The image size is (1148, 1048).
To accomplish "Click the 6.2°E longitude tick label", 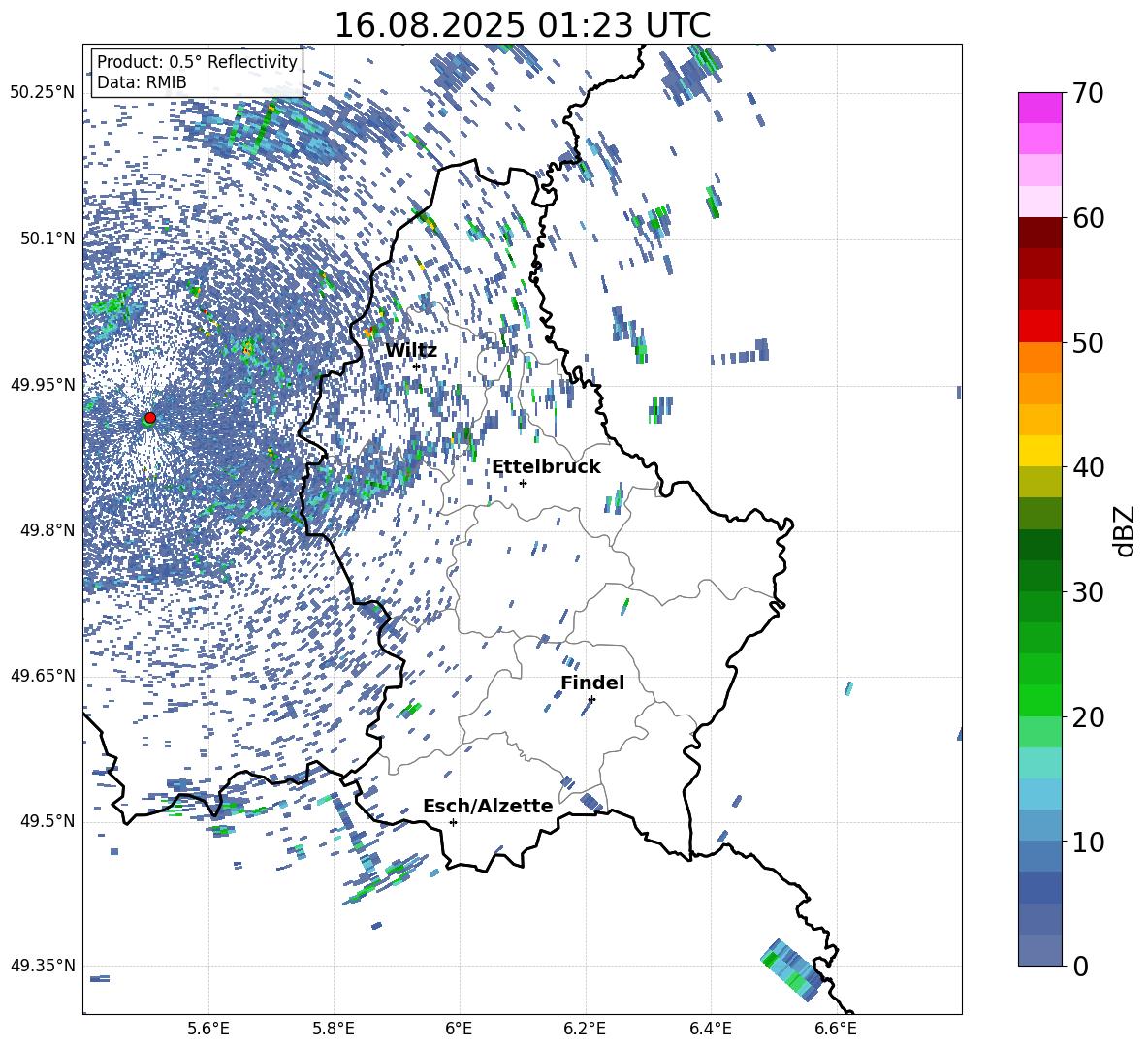I will [585, 1029].
